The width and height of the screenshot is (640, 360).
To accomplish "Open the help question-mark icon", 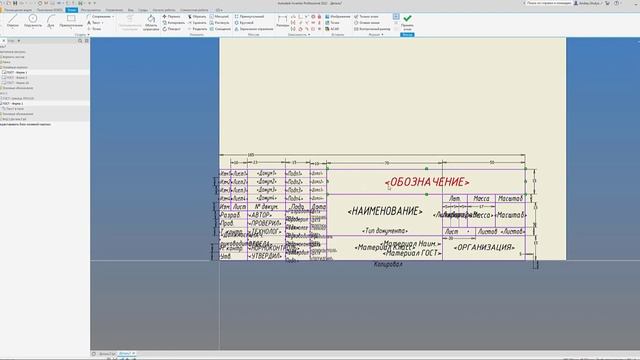I will coord(616,3).
